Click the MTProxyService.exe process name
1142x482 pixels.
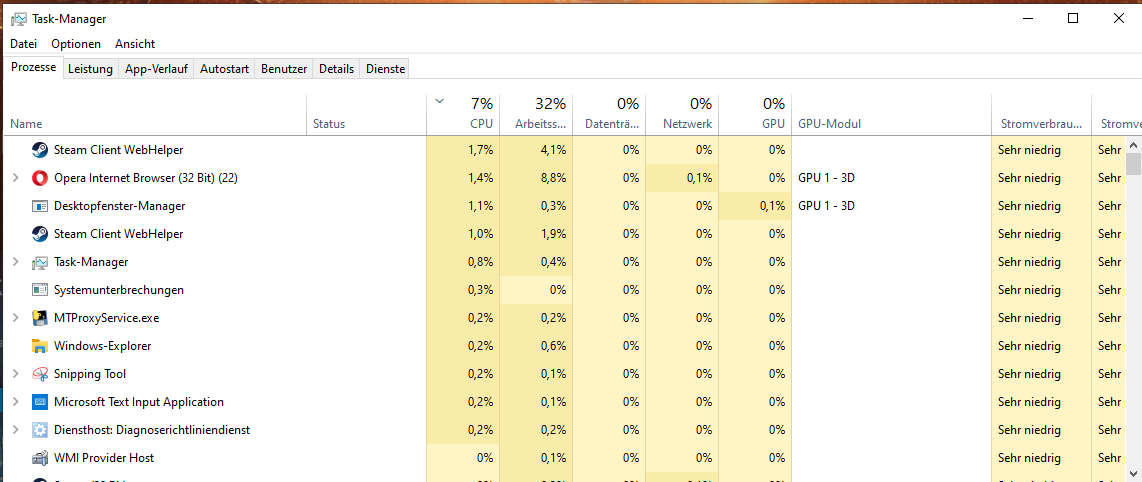pyautogui.click(x=106, y=317)
